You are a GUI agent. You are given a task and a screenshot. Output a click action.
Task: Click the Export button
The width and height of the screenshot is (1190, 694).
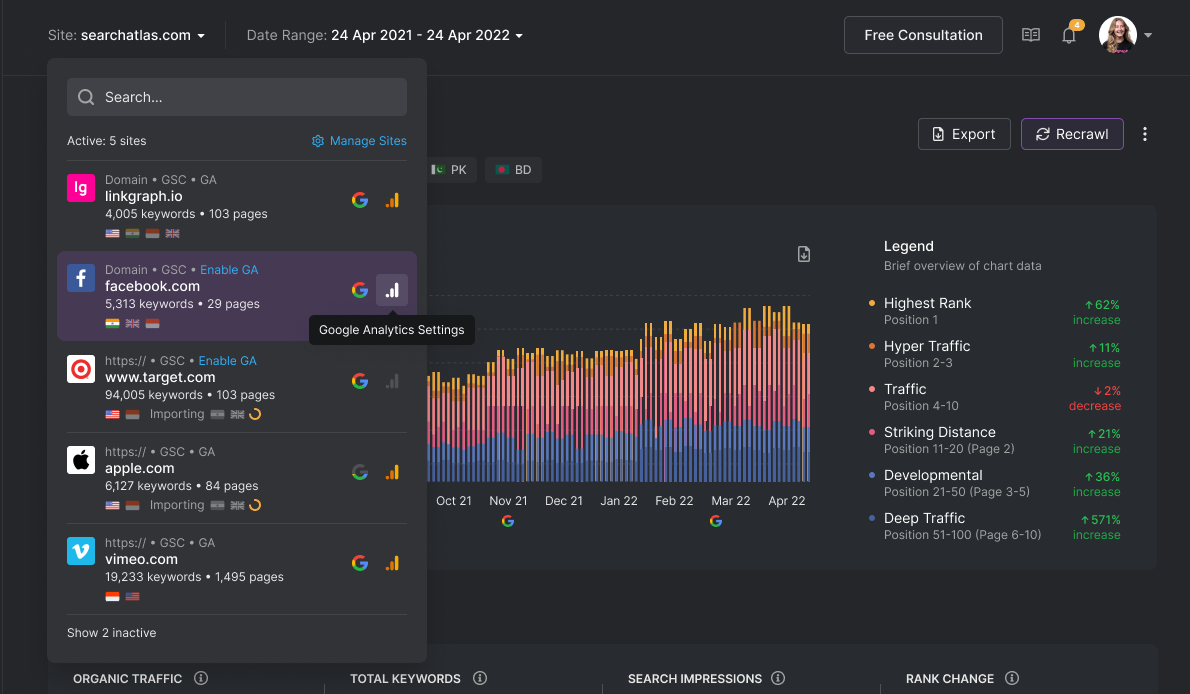click(964, 134)
